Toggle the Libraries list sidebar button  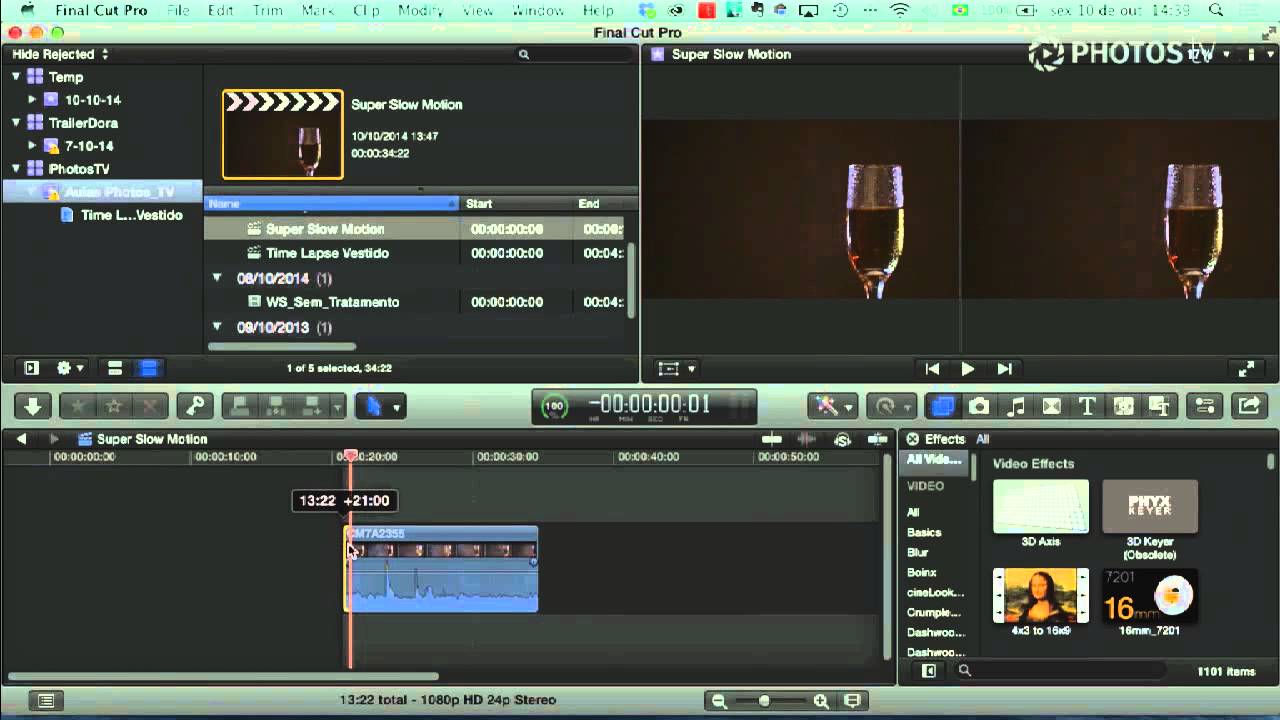[x=31, y=368]
